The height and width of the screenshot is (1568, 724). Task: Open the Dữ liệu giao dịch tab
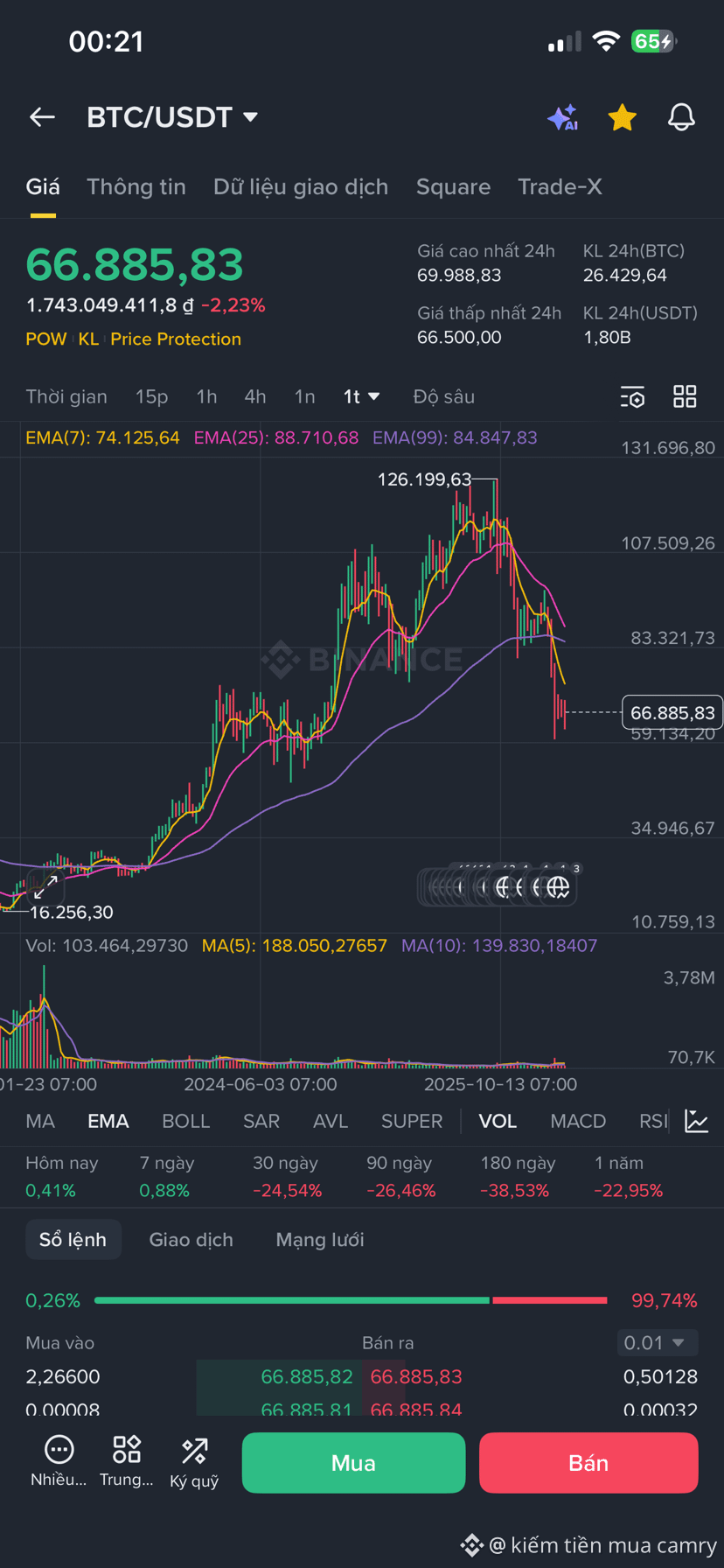coord(301,187)
